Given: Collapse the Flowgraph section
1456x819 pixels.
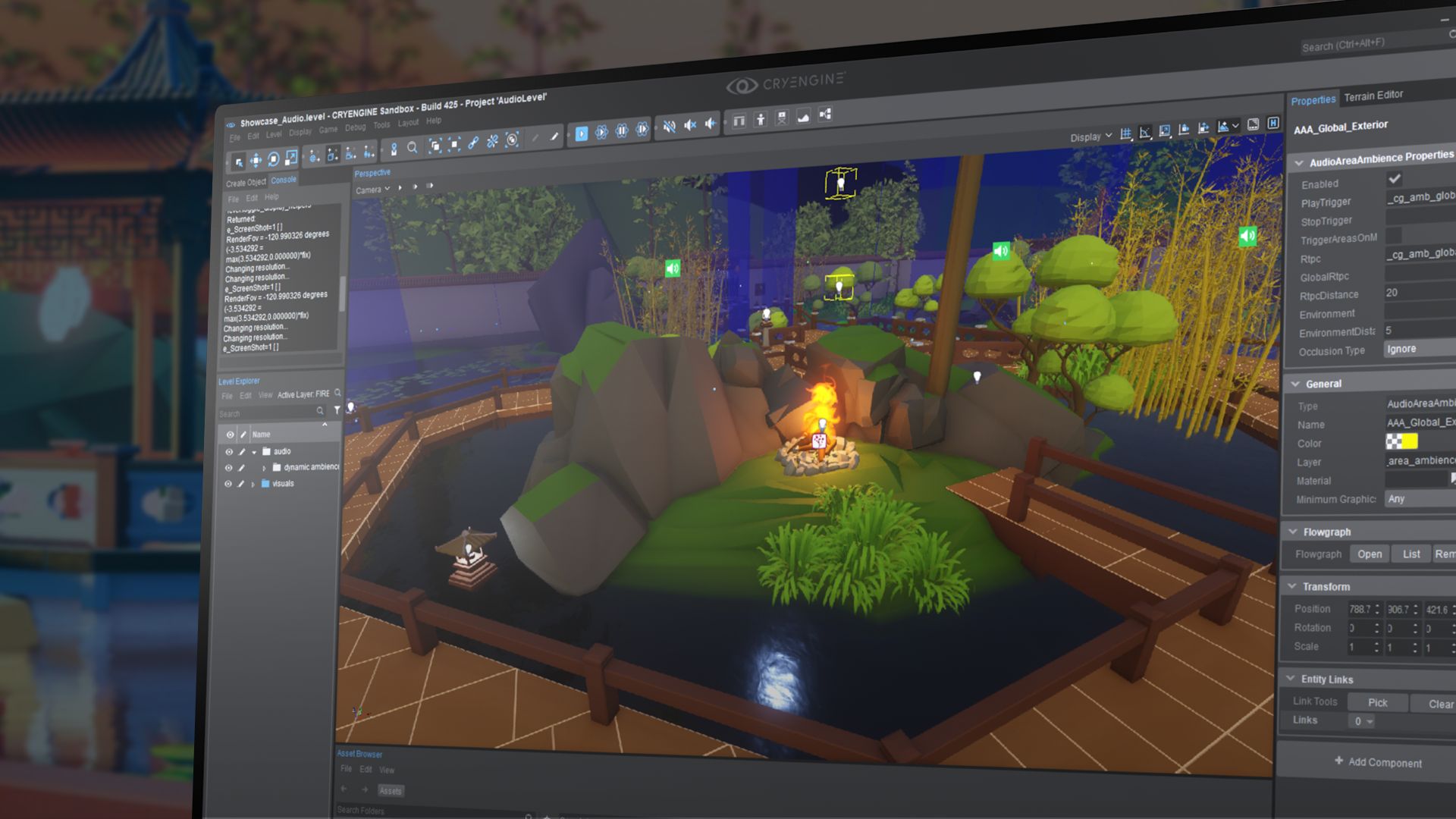Looking at the screenshot, I should coord(1293,532).
